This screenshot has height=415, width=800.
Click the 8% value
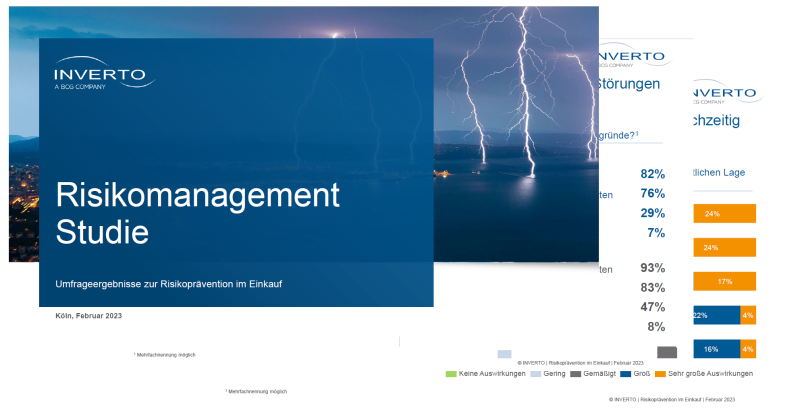point(656,327)
